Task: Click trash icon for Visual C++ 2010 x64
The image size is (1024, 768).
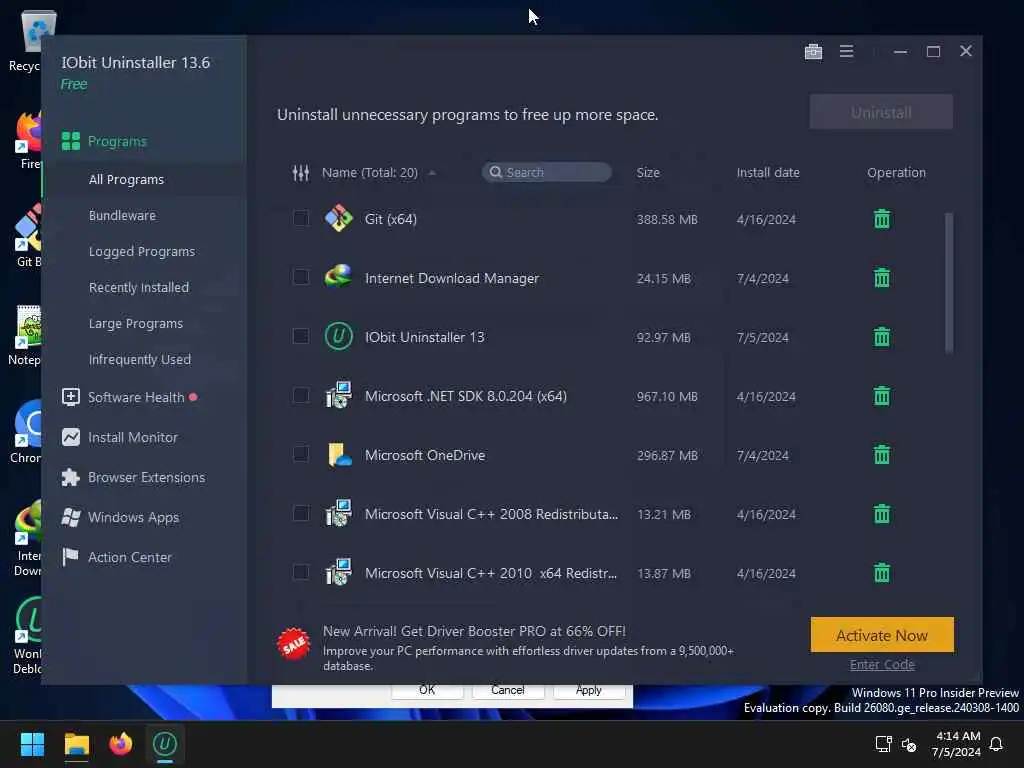Action: [x=882, y=573]
